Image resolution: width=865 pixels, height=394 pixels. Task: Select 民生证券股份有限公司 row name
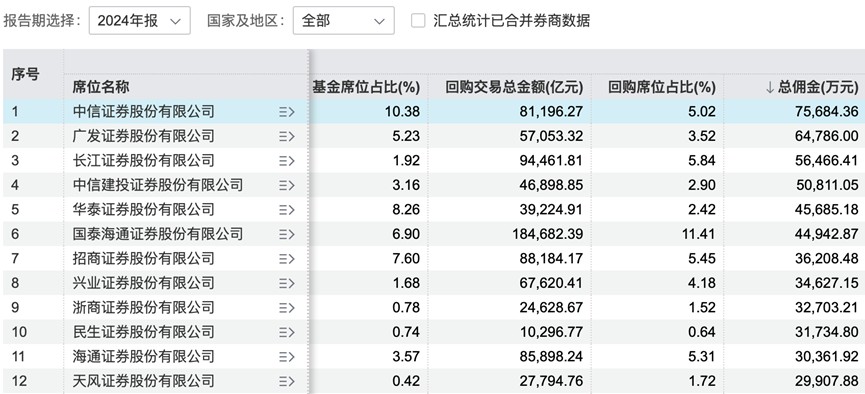coord(143,332)
